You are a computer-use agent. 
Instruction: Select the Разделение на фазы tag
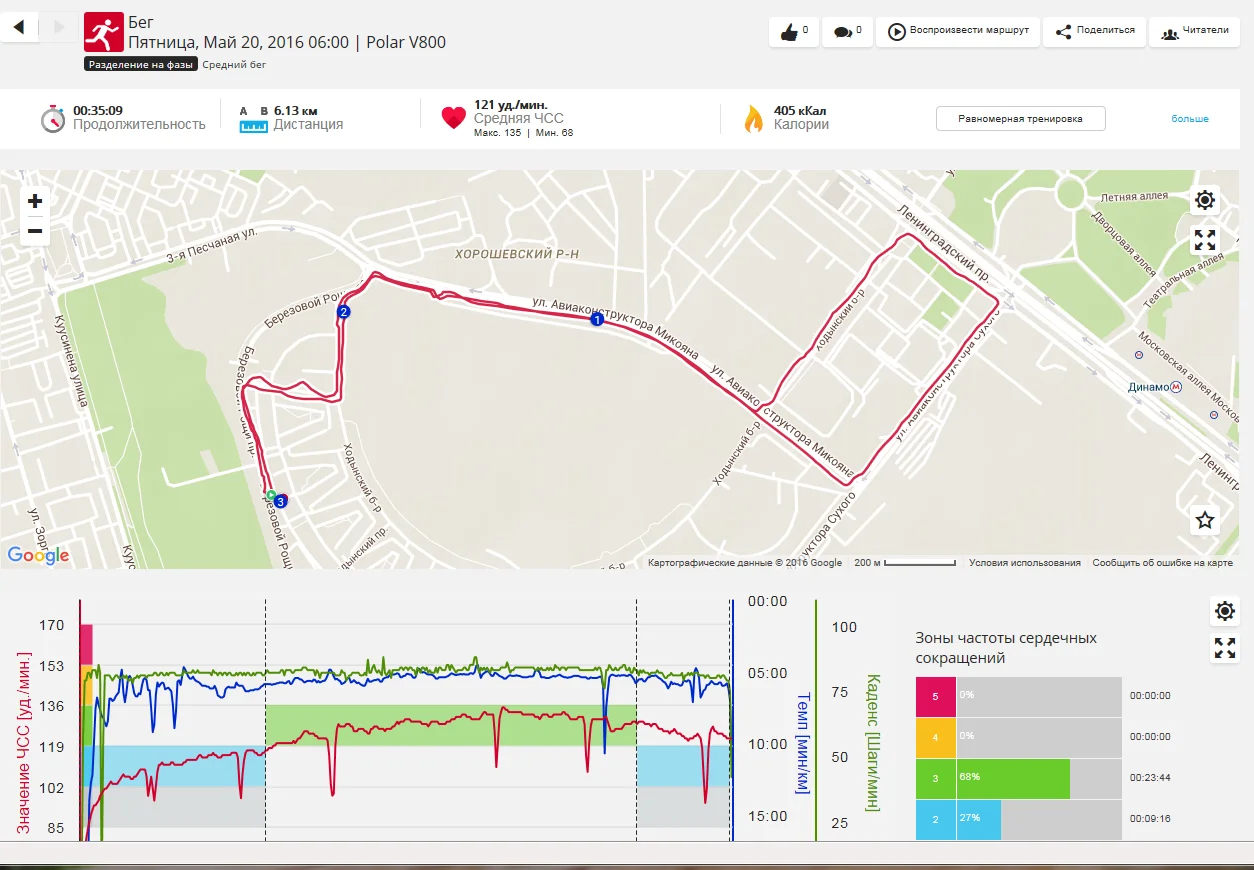(x=139, y=65)
